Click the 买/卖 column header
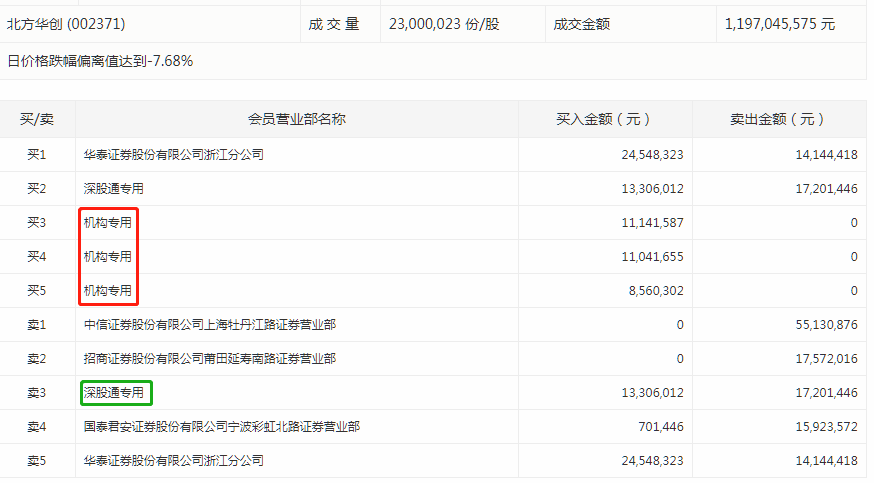This screenshot has height=483, width=874. pyautogui.click(x=37, y=119)
